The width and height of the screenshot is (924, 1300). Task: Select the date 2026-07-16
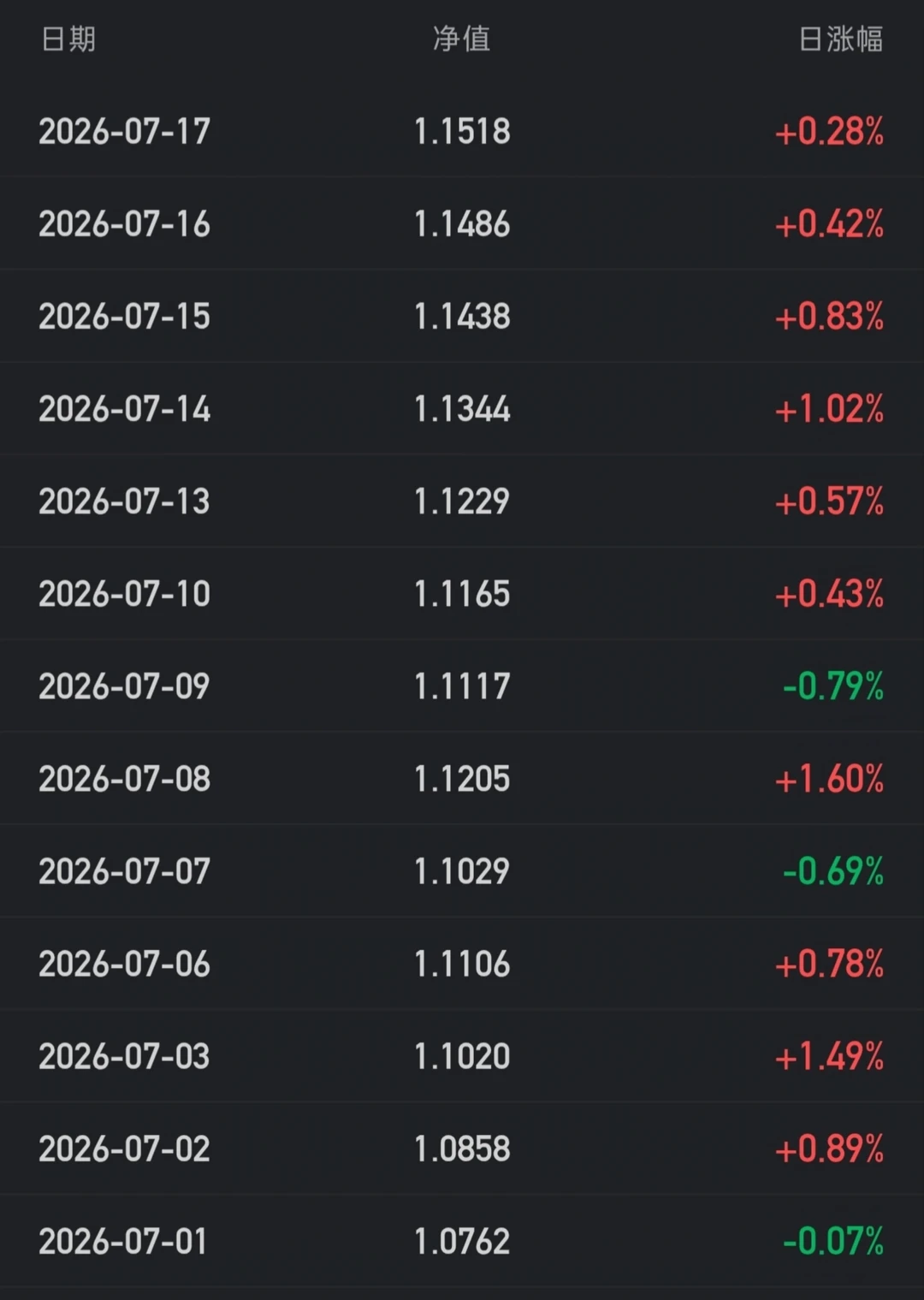(x=124, y=224)
